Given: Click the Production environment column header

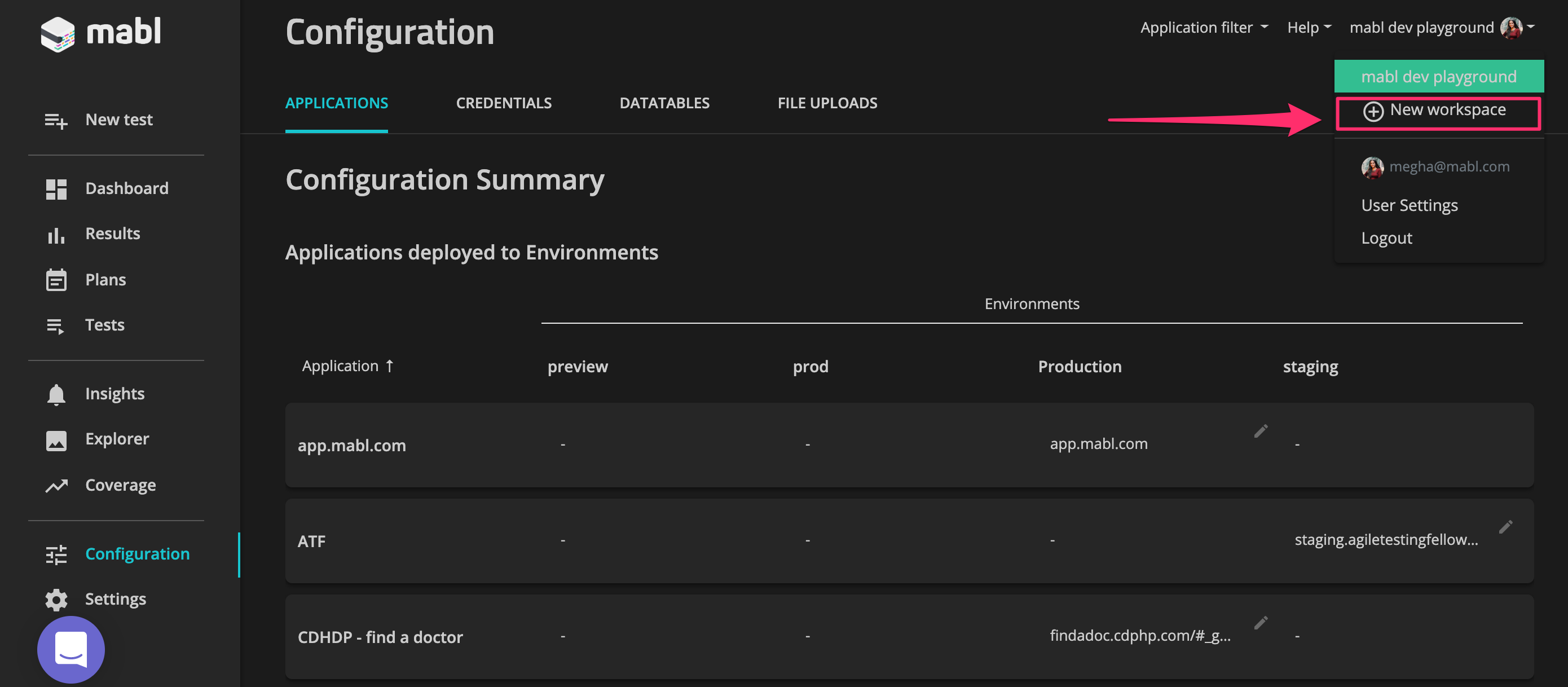Looking at the screenshot, I should pos(1079,366).
